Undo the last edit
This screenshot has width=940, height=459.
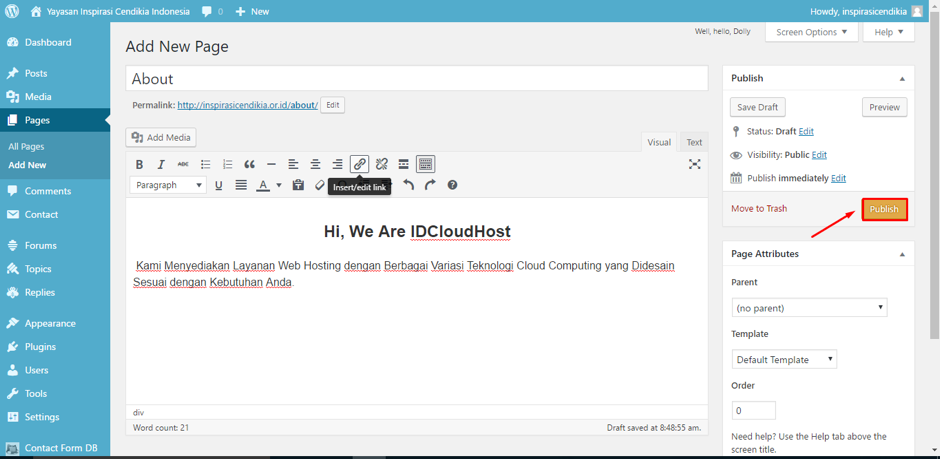(x=408, y=185)
